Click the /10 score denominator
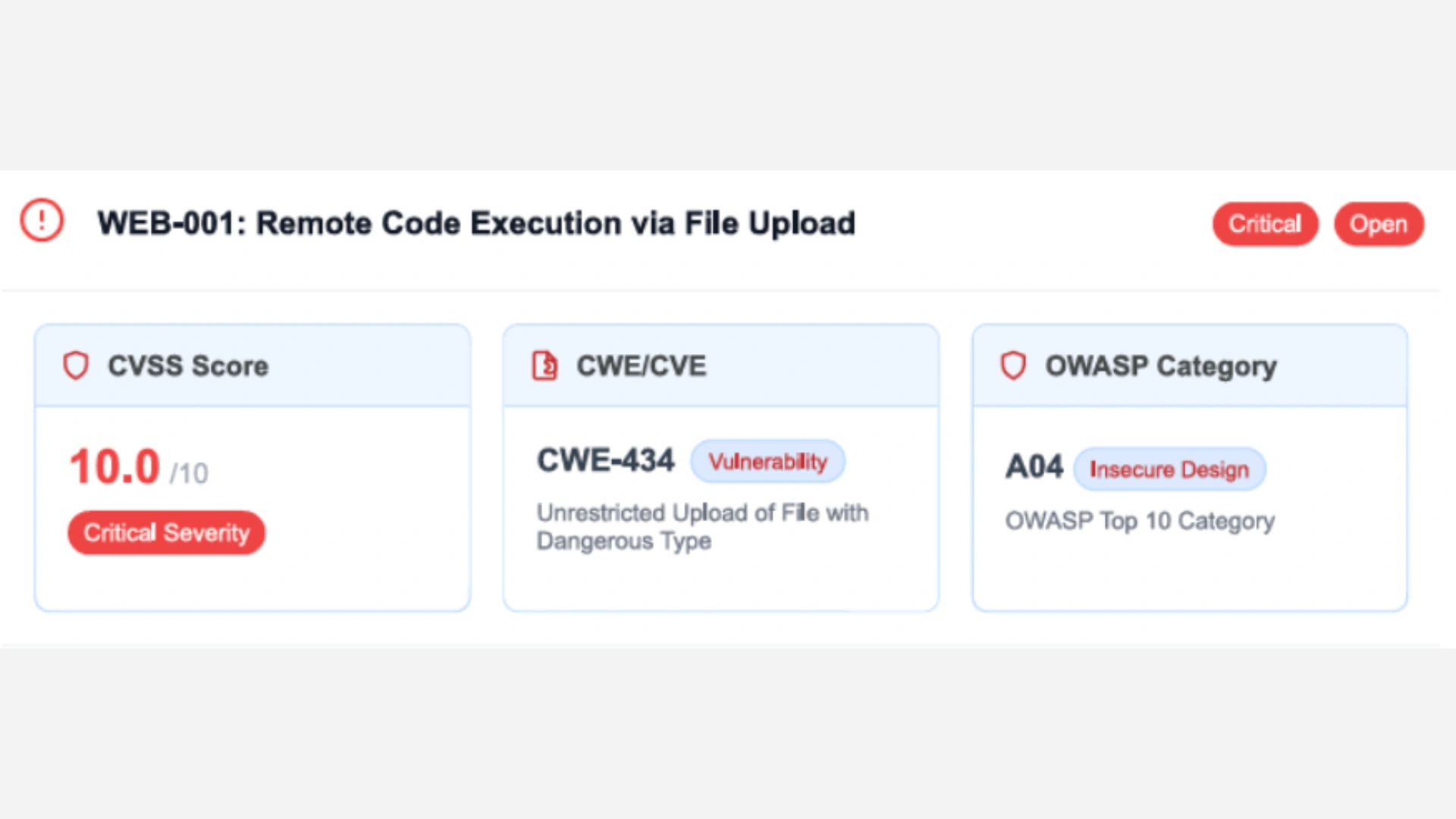Viewport: 1456px width, 819px height. 189,474
